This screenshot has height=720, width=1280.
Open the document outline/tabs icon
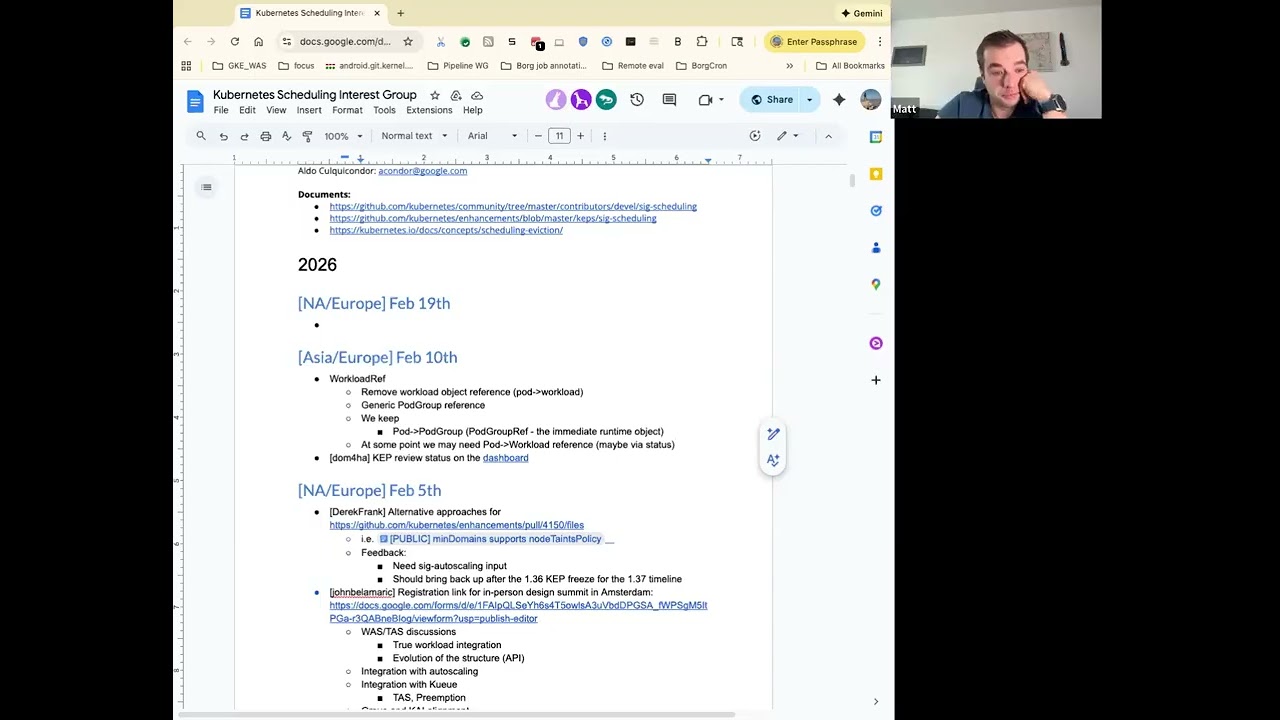point(206,187)
